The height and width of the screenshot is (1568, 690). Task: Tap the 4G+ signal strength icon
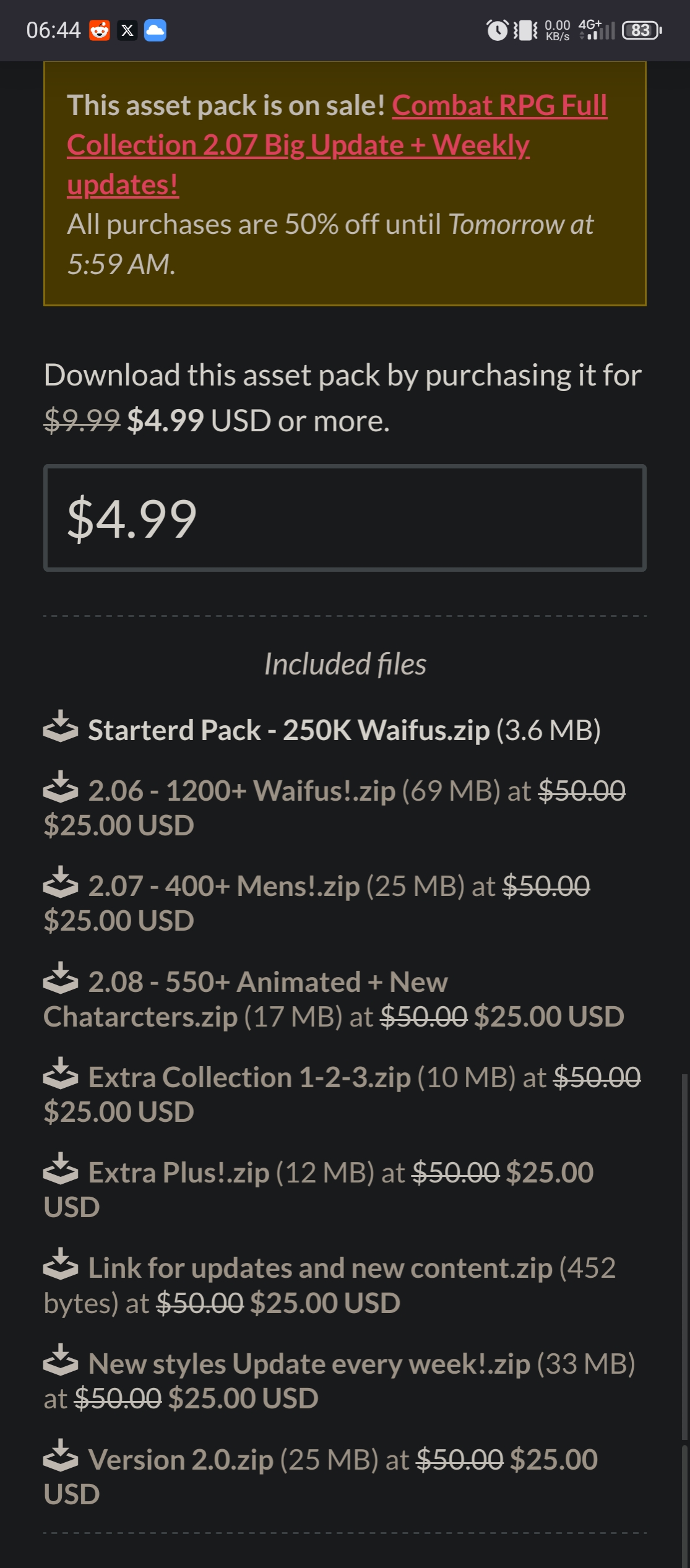pyautogui.click(x=596, y=30)
